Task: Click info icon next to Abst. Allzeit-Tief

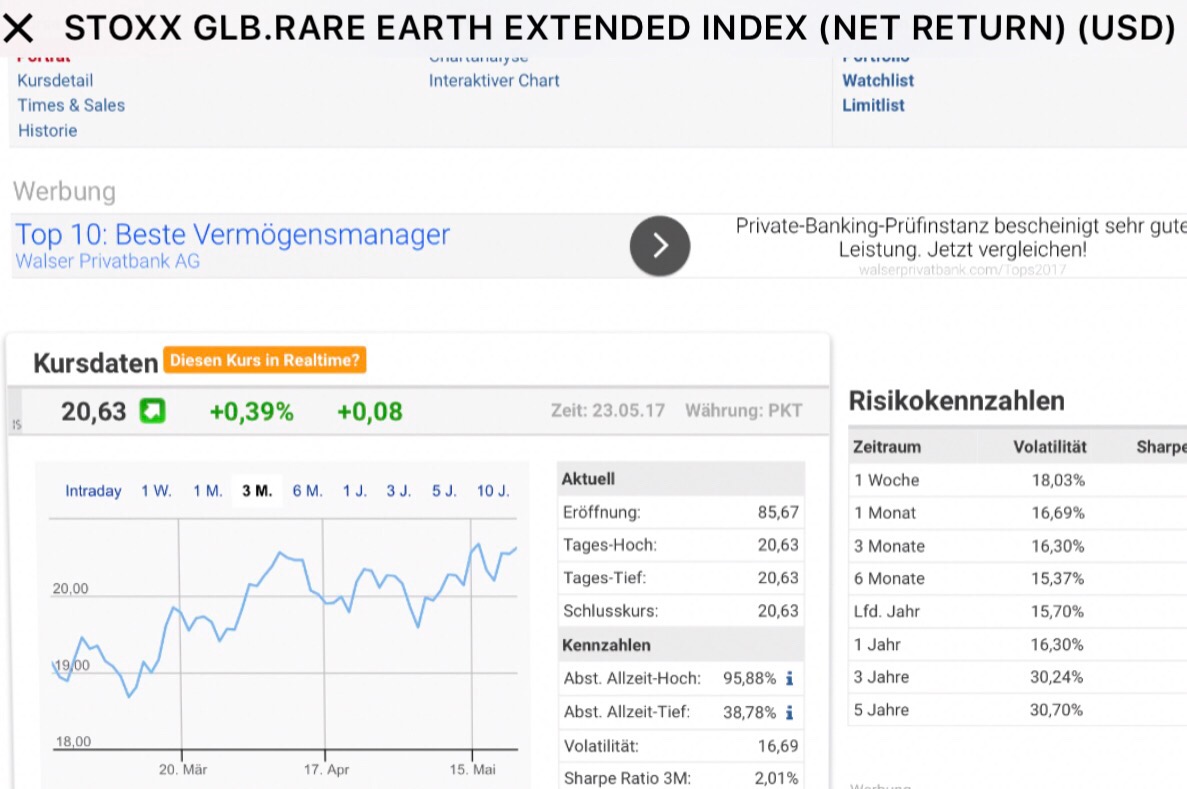Action: tap(789, 713)
